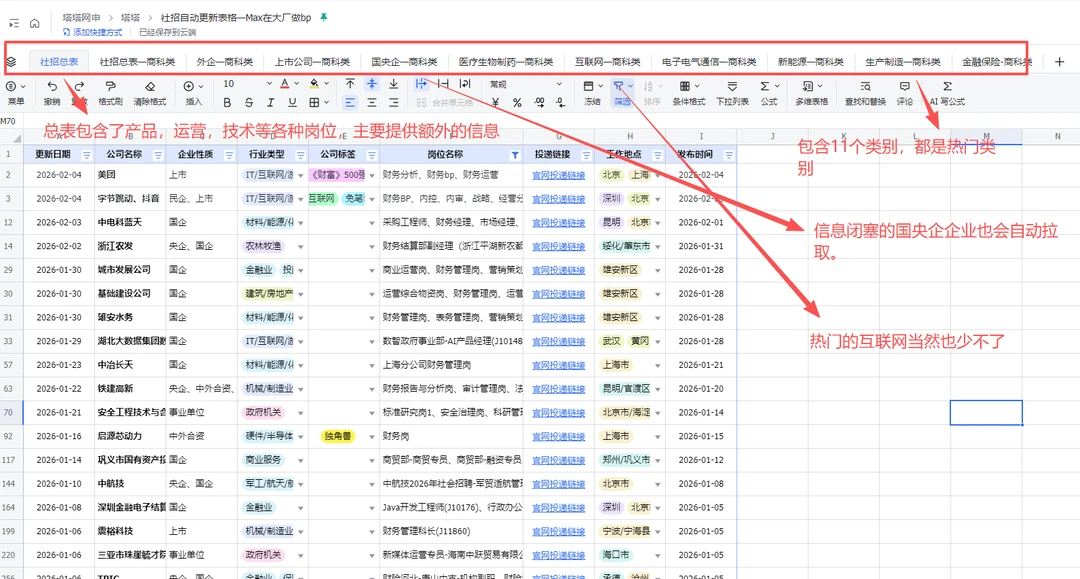Click the comment (评论) icon

tap(904, 87)
